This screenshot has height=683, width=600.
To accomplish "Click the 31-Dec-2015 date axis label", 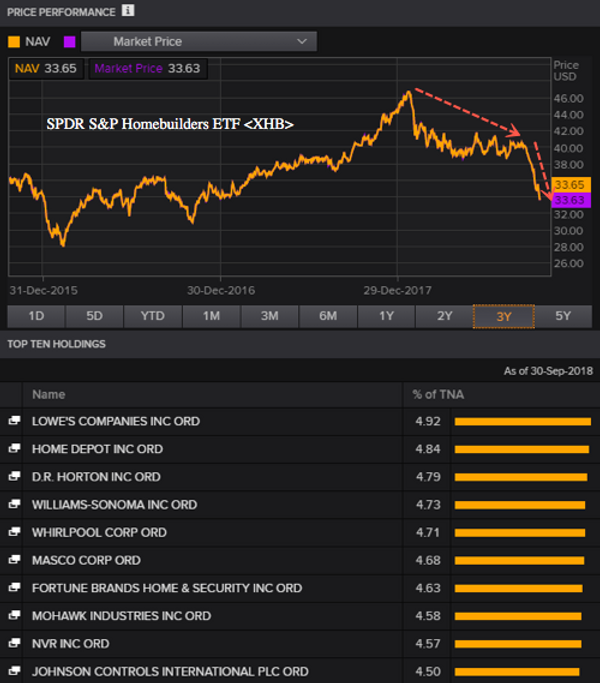I will click(x=44, y=291).
